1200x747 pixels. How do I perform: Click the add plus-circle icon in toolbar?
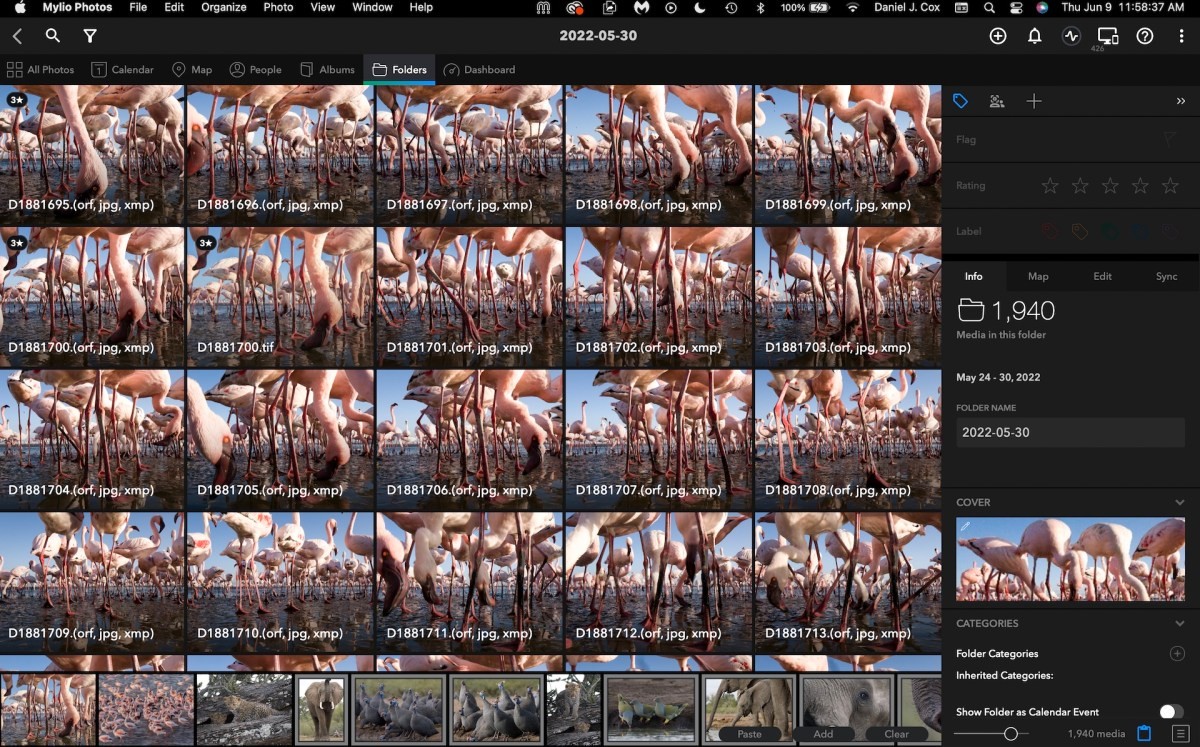pyautogui.click(x=998, y=36)
